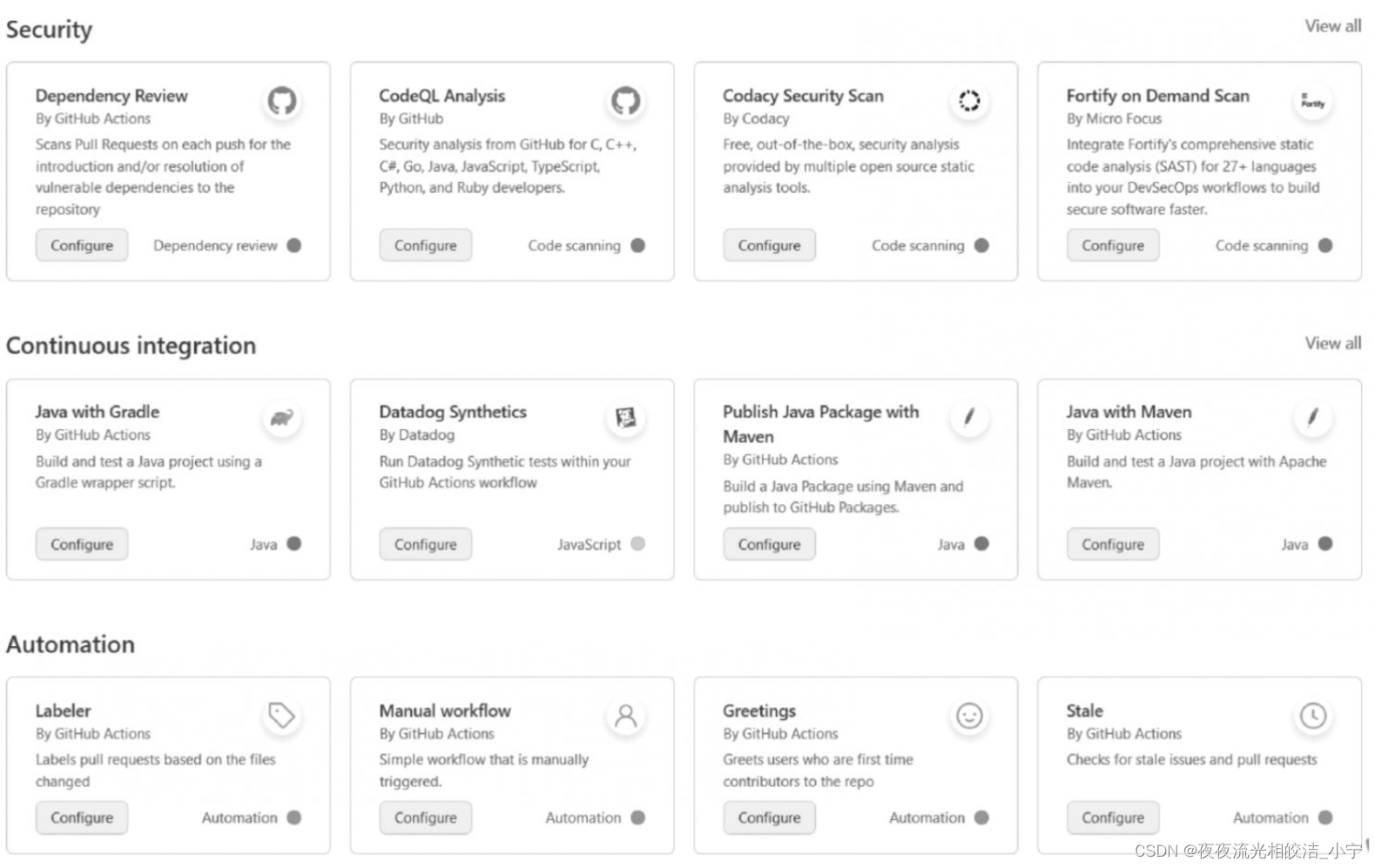The height and width of the screenshot is (868, 1375).
Task: Click the dot beside Code scanning on CodeQL card
Action: click(638, 246)
